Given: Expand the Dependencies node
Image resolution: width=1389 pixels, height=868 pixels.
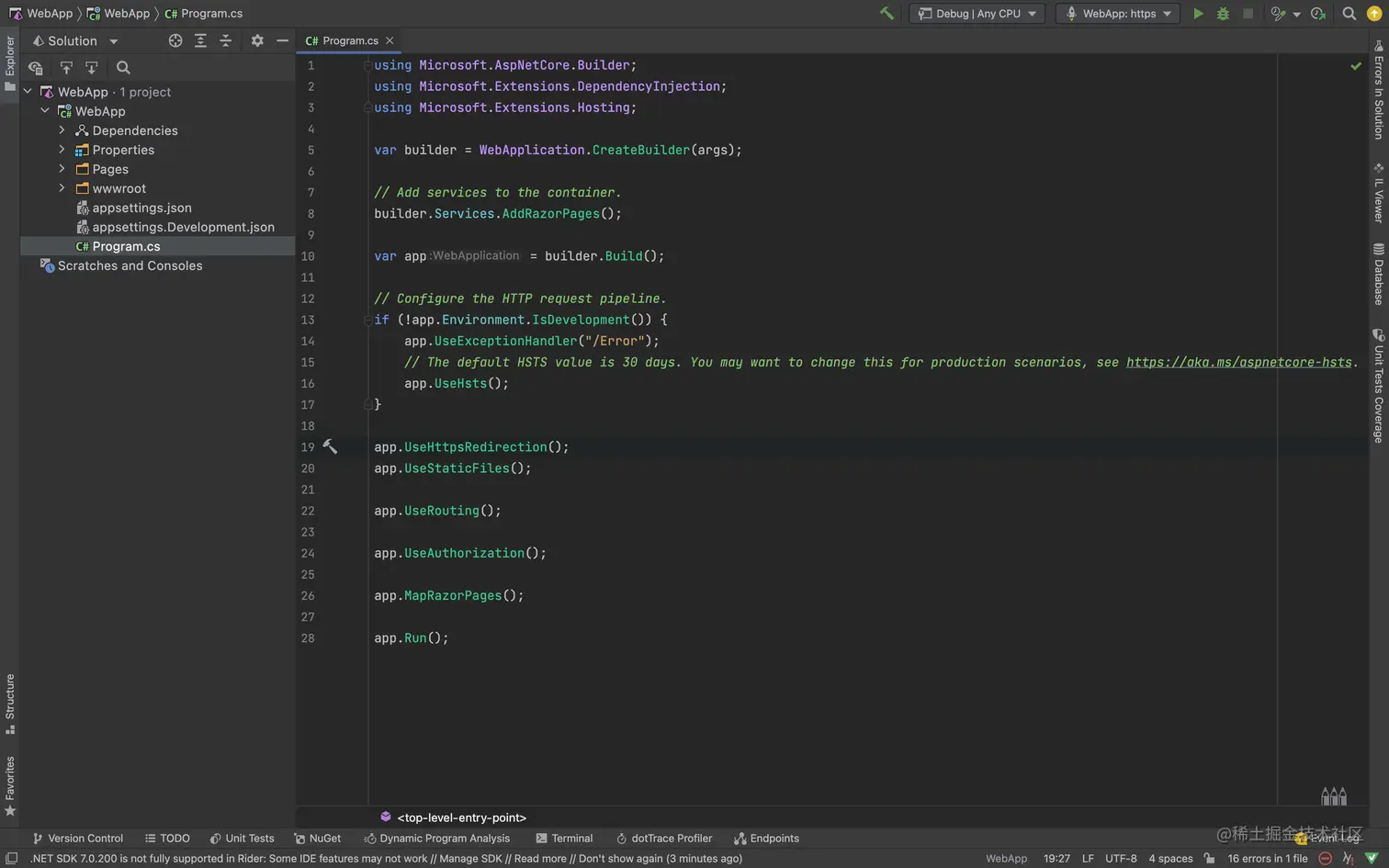Looking at the screenshot, I should (x=62, y=130).
